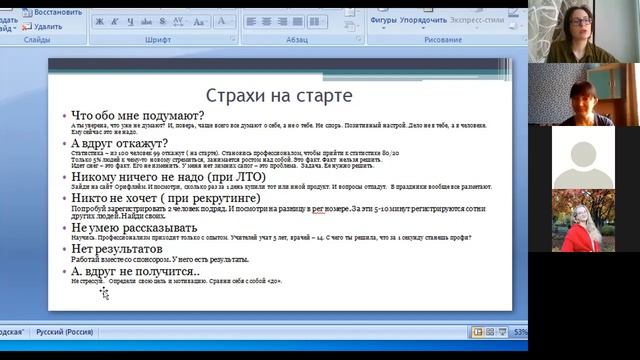This screenshot has height=360, width=640.
Task: Select second participant video tile
Action: point(584,94)
